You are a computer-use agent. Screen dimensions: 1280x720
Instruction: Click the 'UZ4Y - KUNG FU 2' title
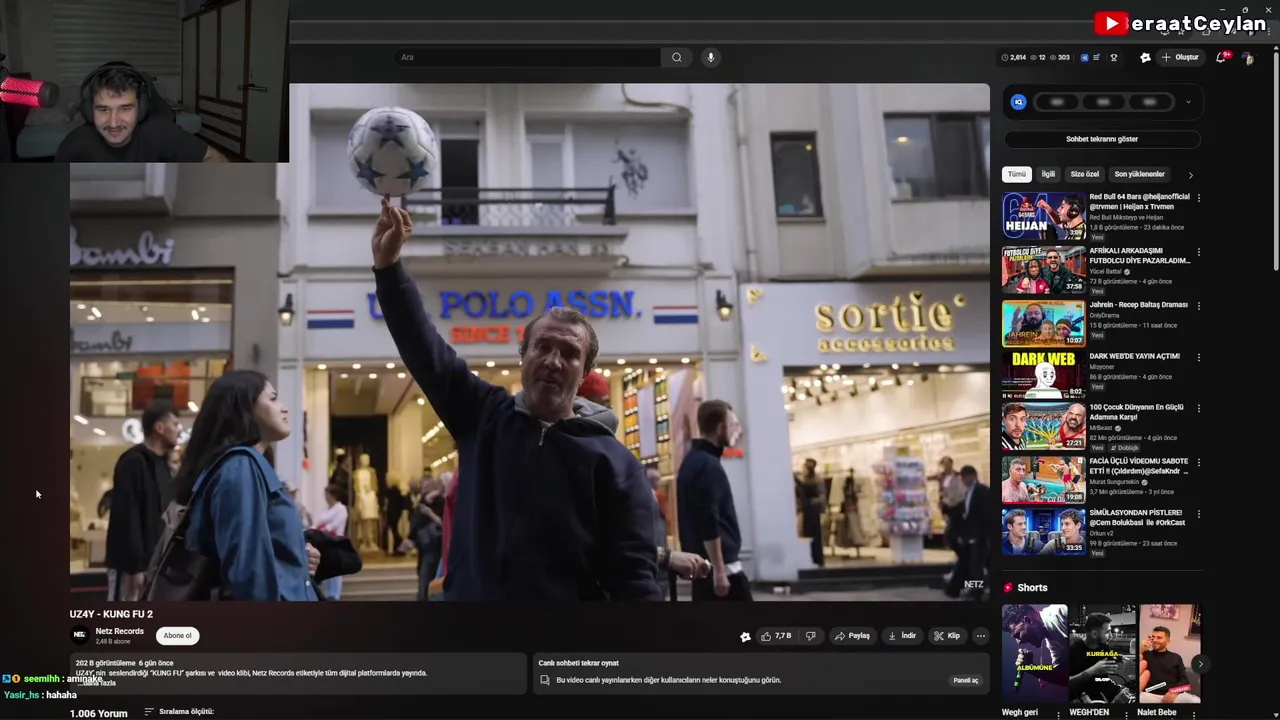(x=111, y=614)
